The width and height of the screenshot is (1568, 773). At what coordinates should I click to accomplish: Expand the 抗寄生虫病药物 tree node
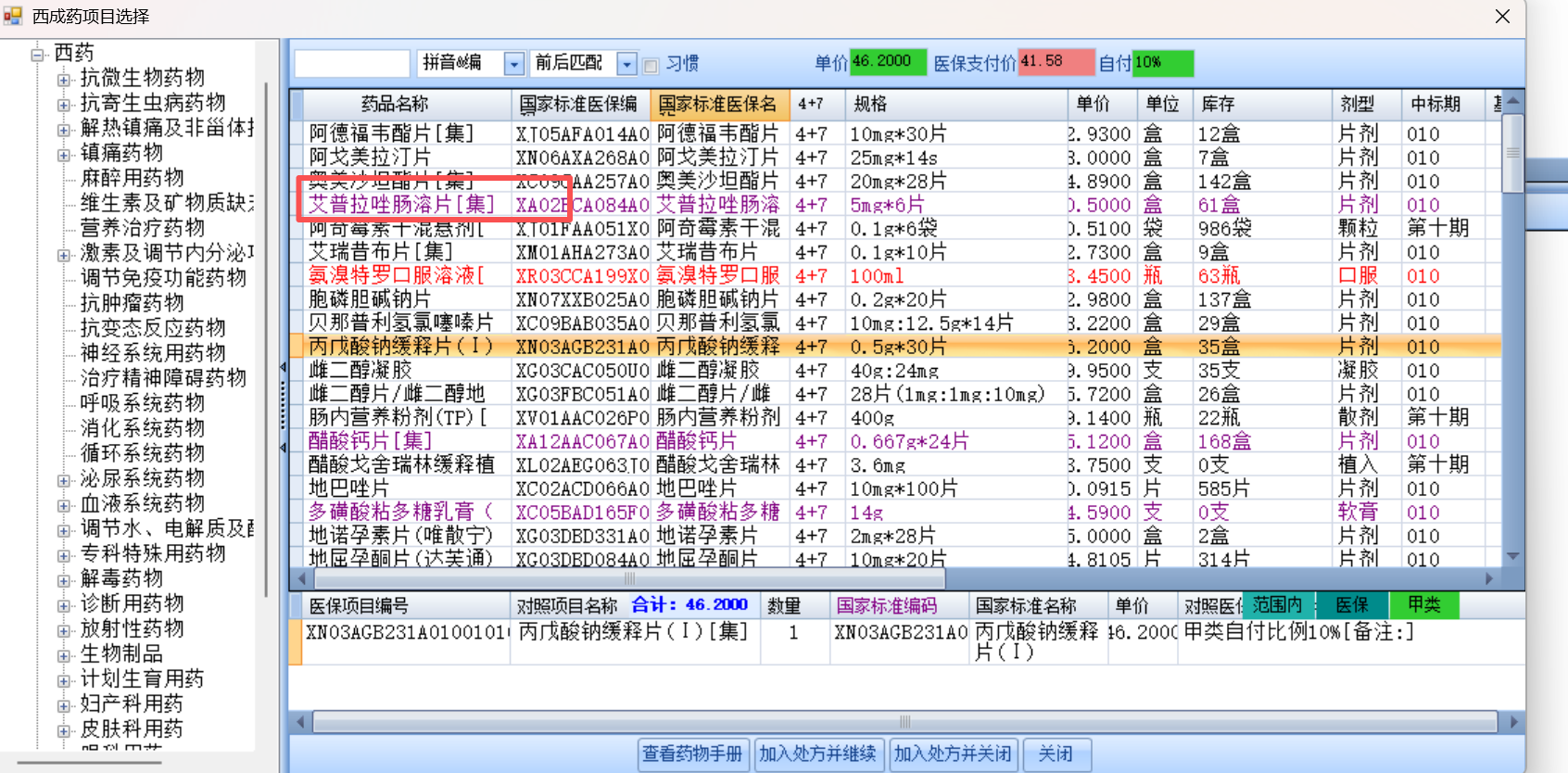pyautogui.click(x=64, y=105)
